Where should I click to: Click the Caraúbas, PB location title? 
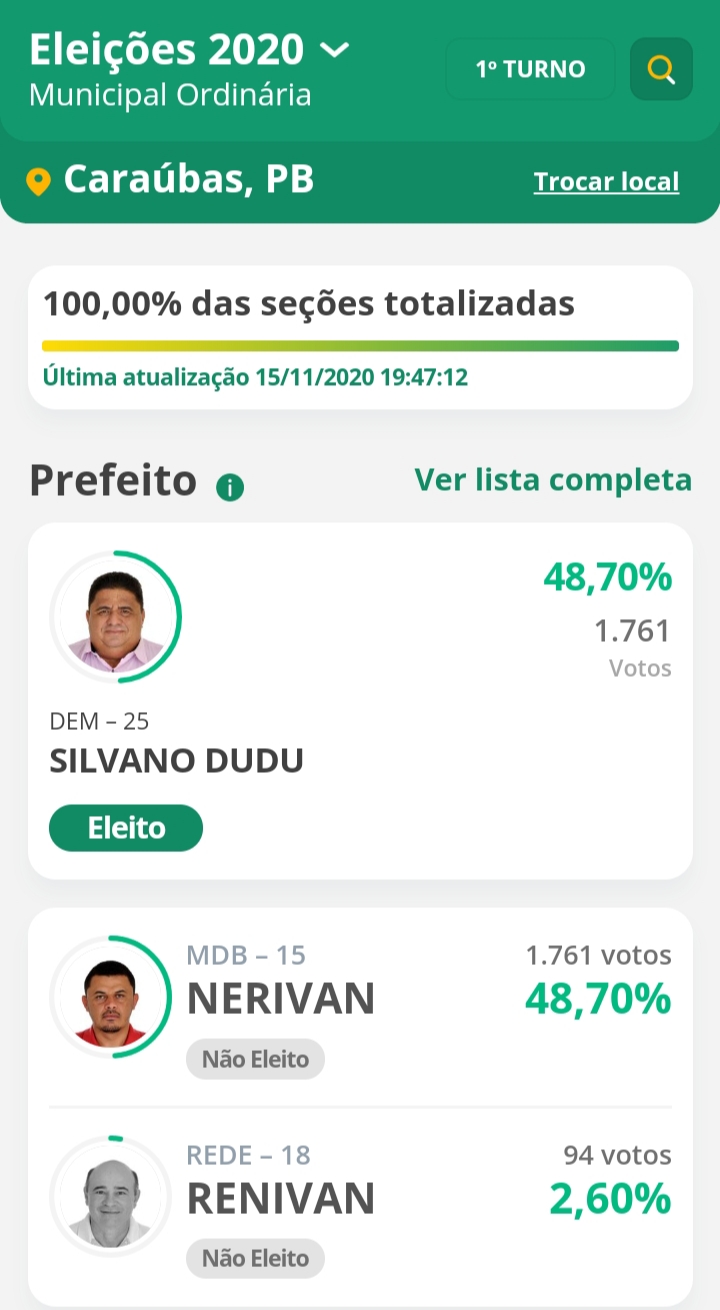(189, 180)
